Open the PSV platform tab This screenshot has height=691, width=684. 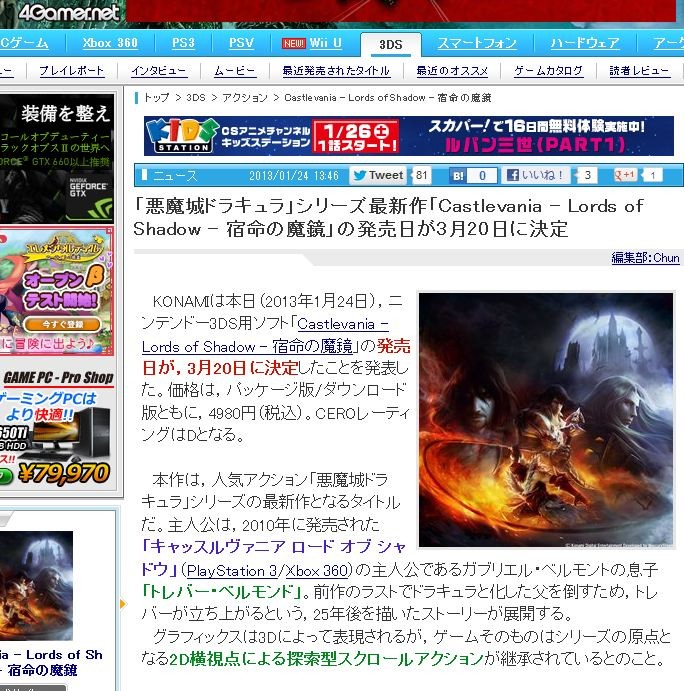tap(242, 43)
